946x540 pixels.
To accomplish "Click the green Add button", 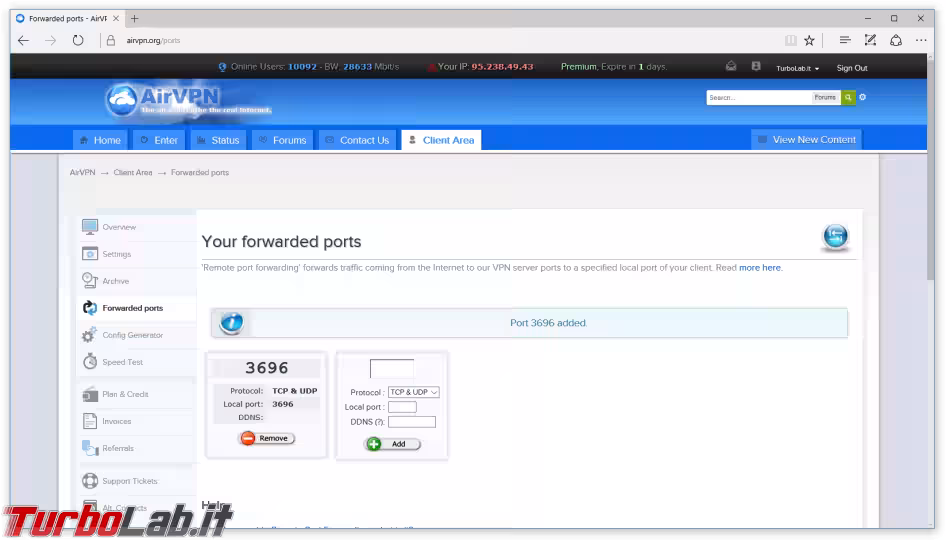I will 392,445.
